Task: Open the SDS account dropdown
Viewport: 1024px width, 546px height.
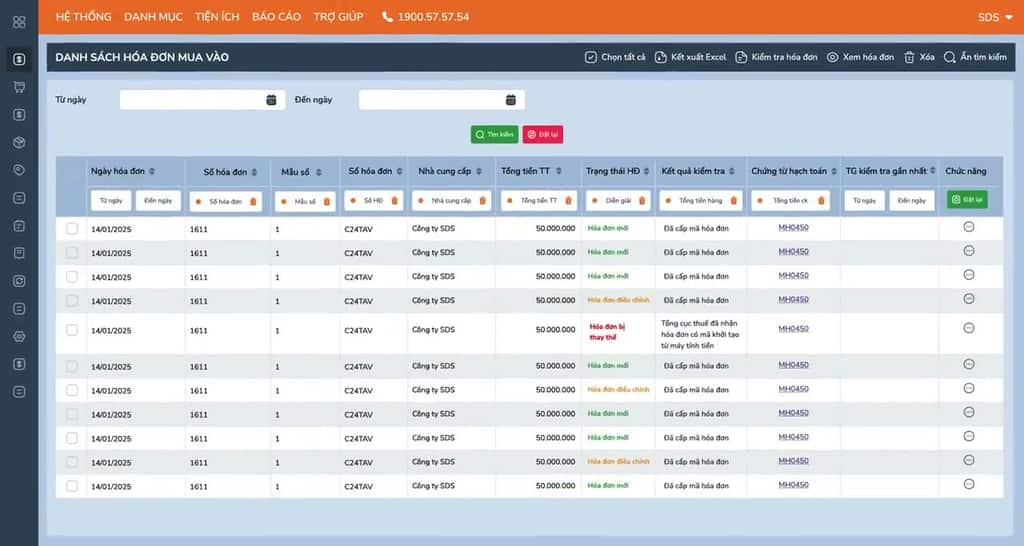Action: pyautogui.click(x=995, y=18)
